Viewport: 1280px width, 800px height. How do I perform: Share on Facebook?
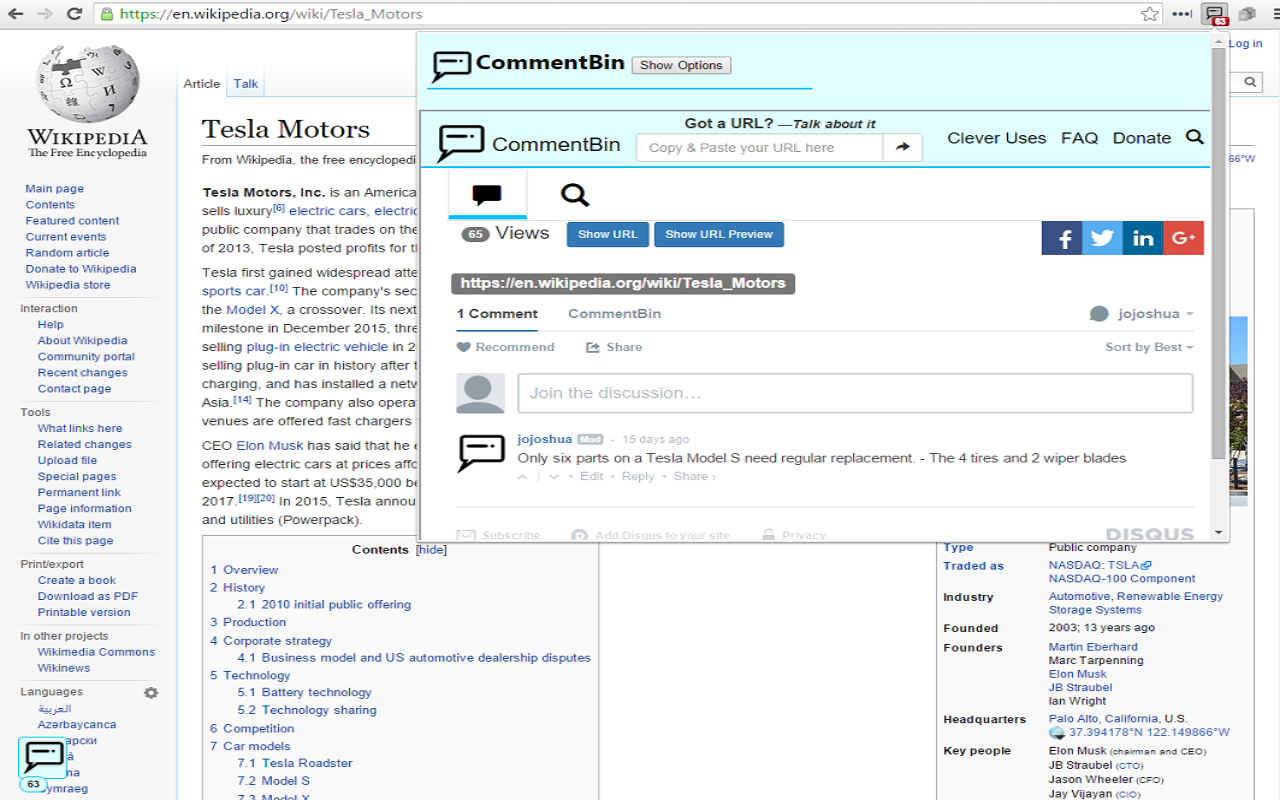[x=1062, y=238]
